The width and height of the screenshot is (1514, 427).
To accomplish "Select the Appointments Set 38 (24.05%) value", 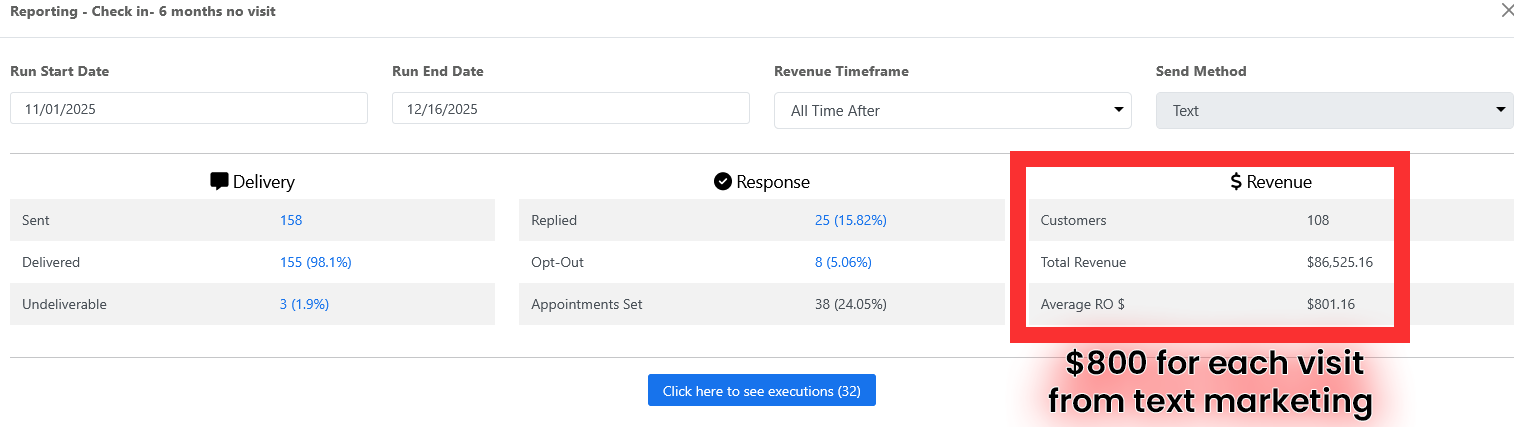I will pyautogui.click(x=850, y=304).
